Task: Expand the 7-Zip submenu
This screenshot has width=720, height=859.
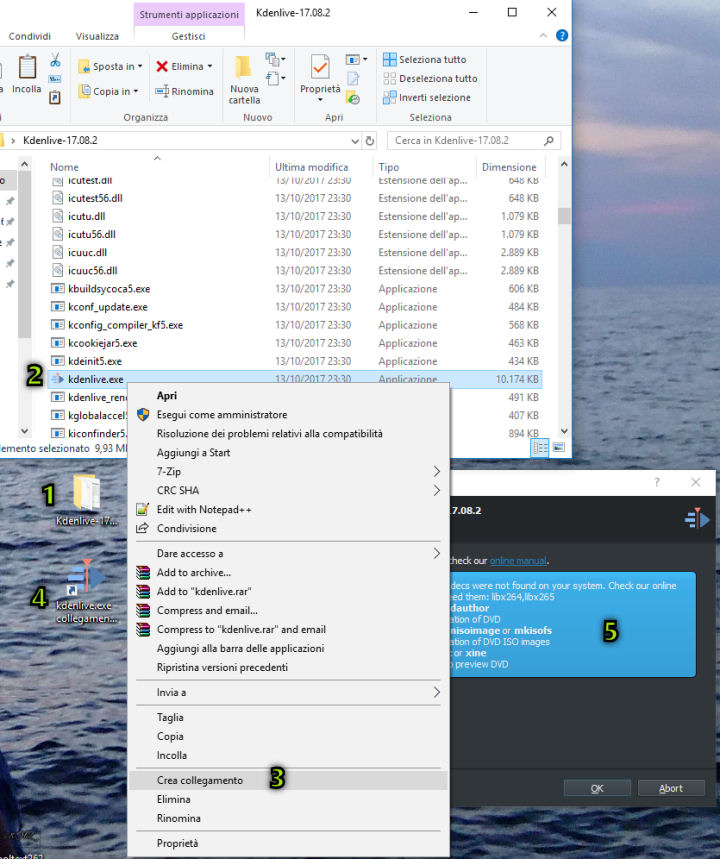Action: (437, 471)
